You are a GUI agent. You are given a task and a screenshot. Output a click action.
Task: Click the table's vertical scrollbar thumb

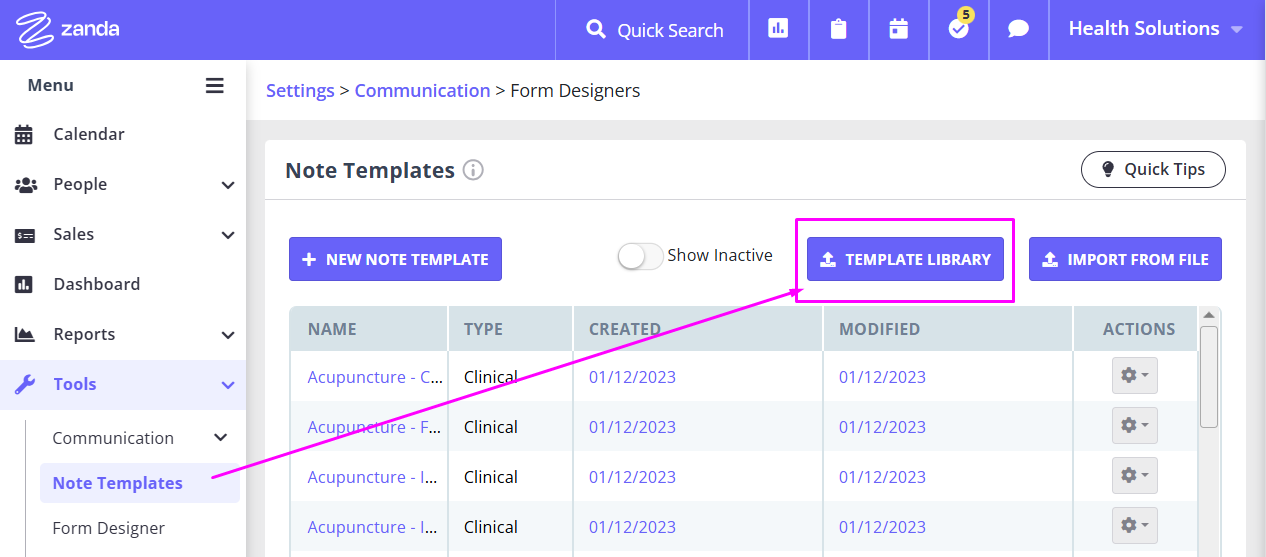tap(1209, 376)
